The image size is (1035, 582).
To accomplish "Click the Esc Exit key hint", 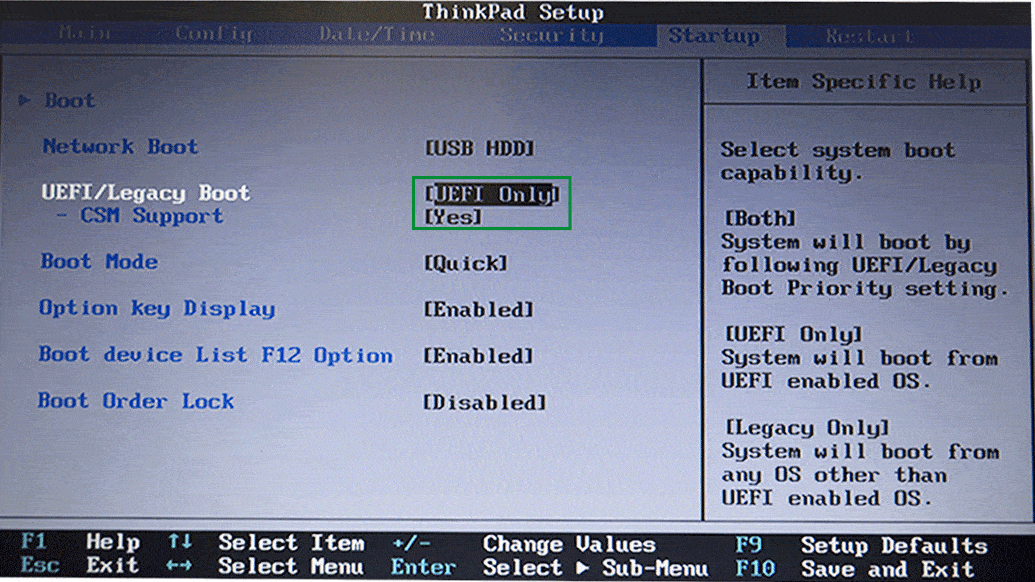I will (x=80, y=566).
